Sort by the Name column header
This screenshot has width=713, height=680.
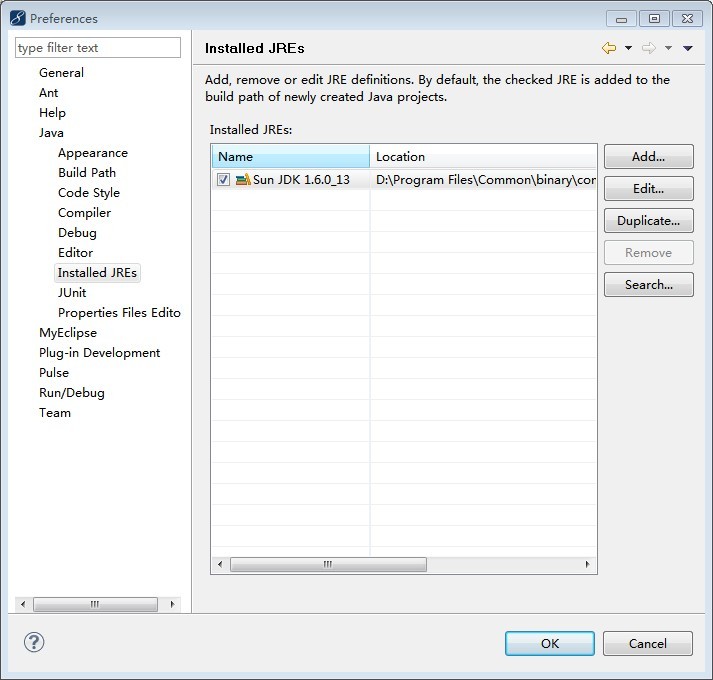point(291,156)
